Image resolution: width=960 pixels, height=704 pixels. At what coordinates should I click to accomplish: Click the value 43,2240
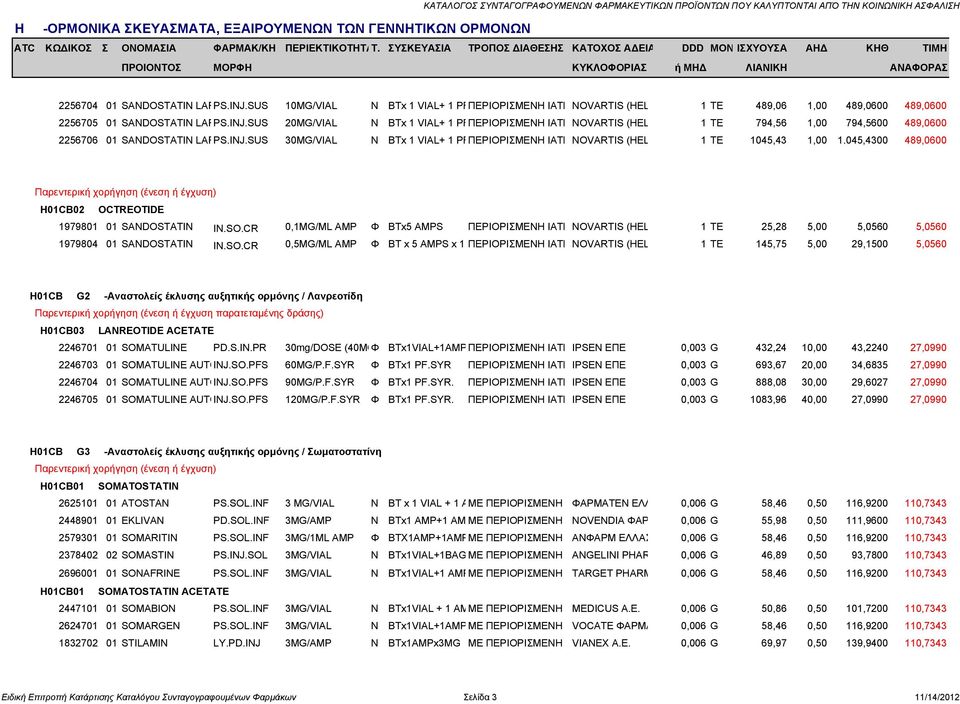[x=869, y=348]
